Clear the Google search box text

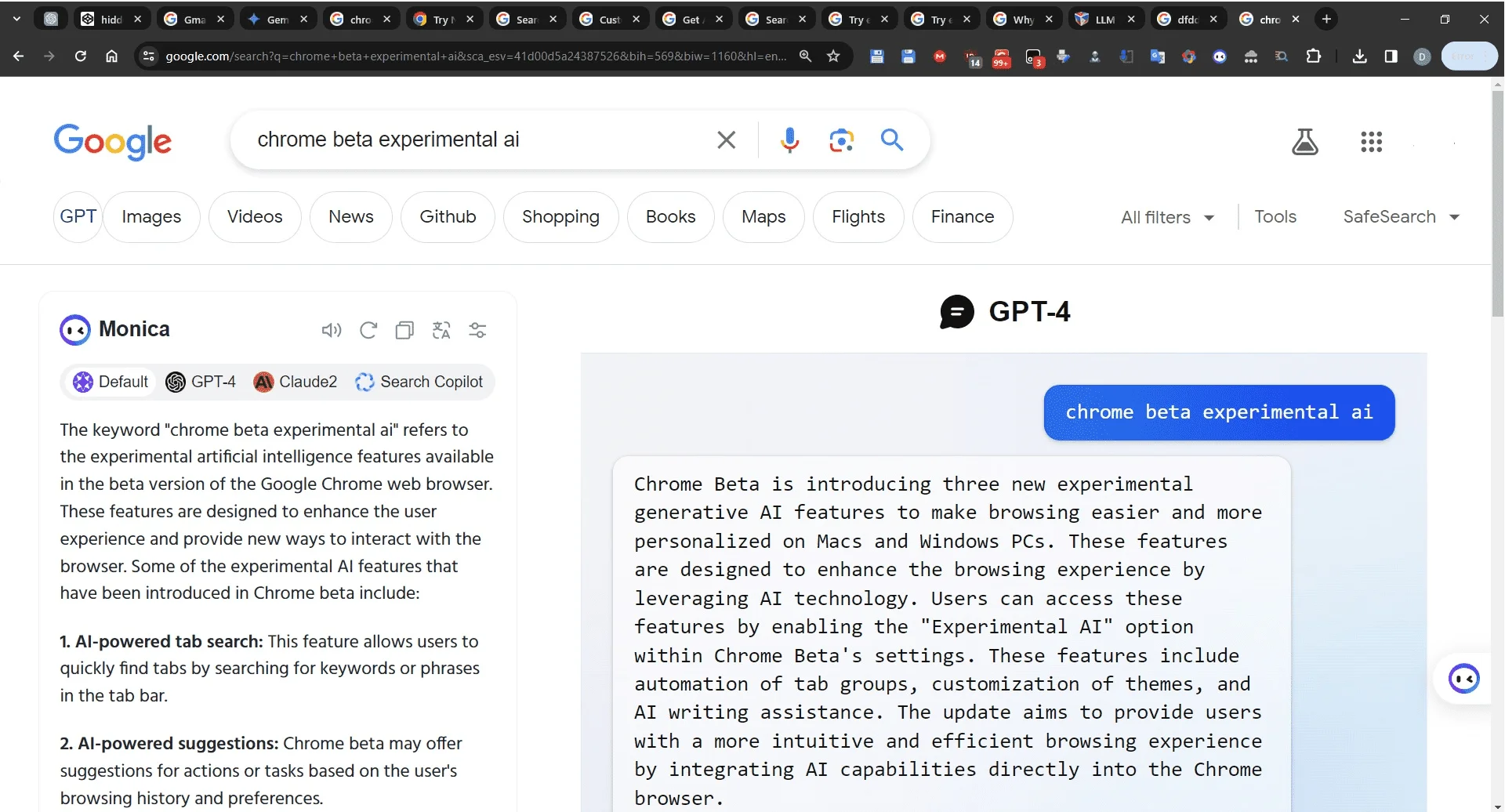[x=726, y=140]
